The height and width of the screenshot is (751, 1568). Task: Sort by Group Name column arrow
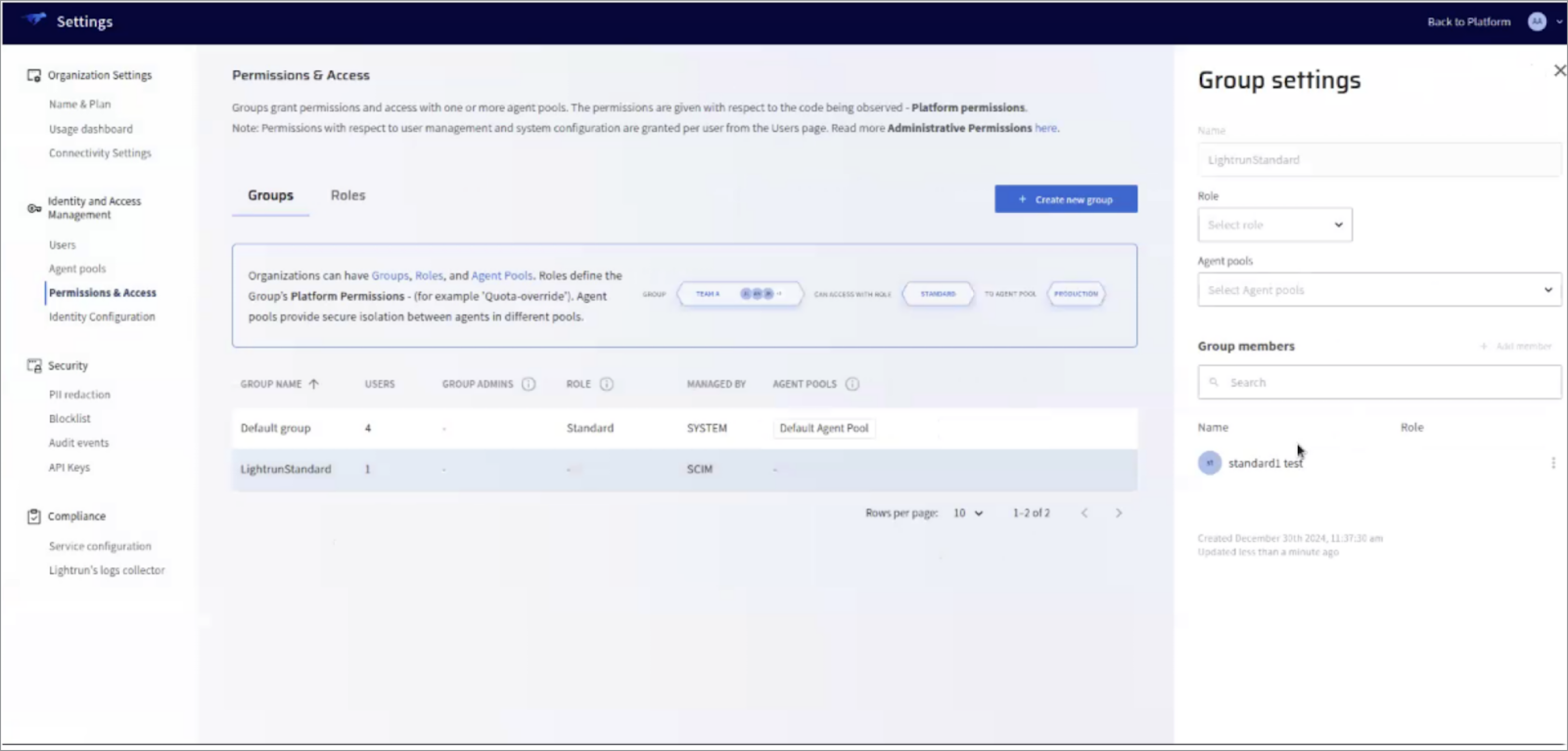[314, 384]
